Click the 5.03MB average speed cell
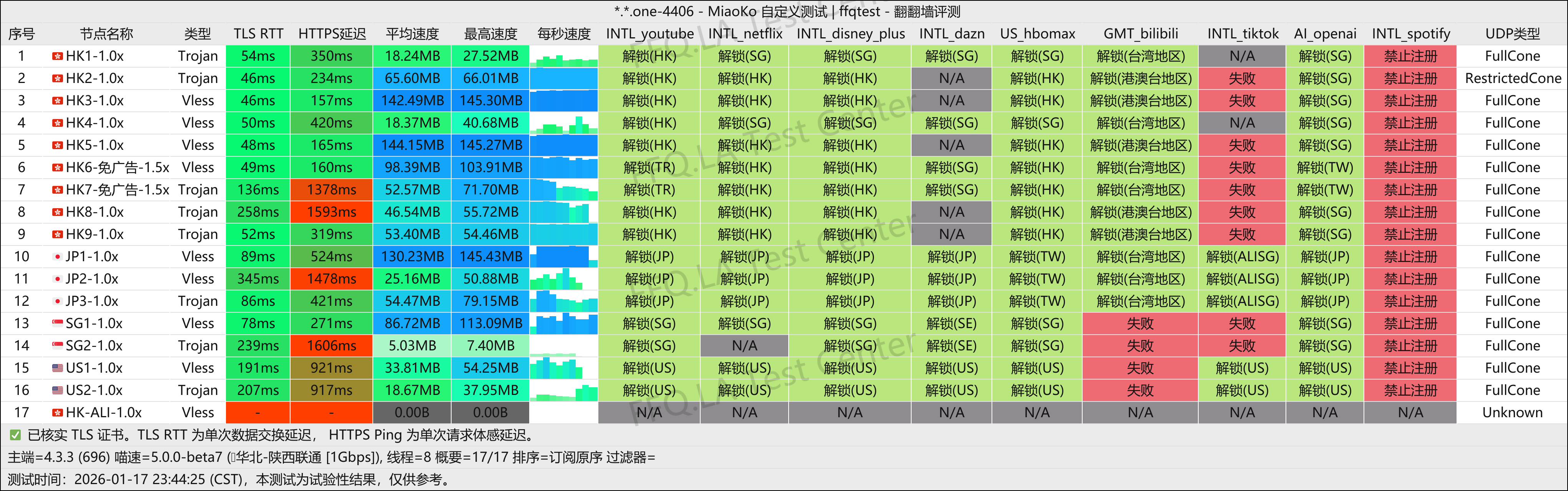The height and width of the screenshot is (491, 1568). coord(412,346)
